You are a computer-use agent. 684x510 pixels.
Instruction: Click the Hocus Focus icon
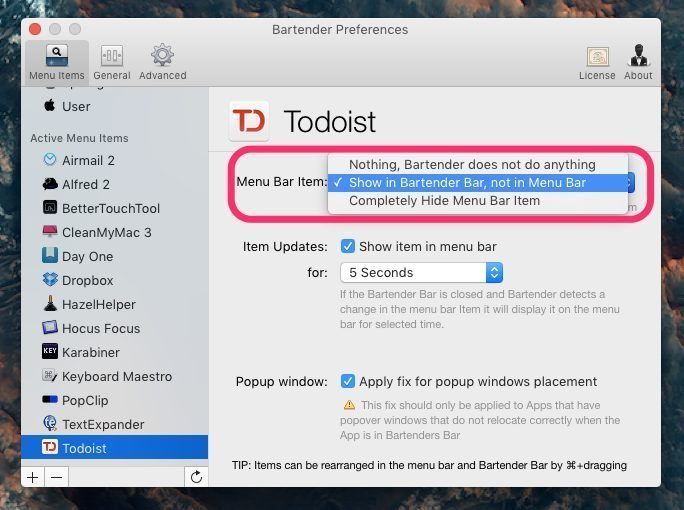pos(50,327)
